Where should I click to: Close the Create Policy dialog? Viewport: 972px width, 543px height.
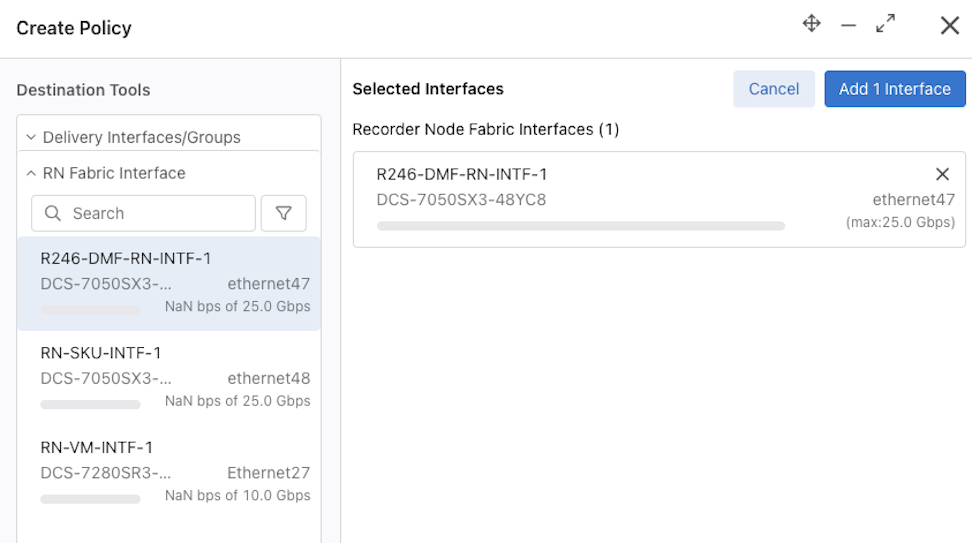pos(950,25)
